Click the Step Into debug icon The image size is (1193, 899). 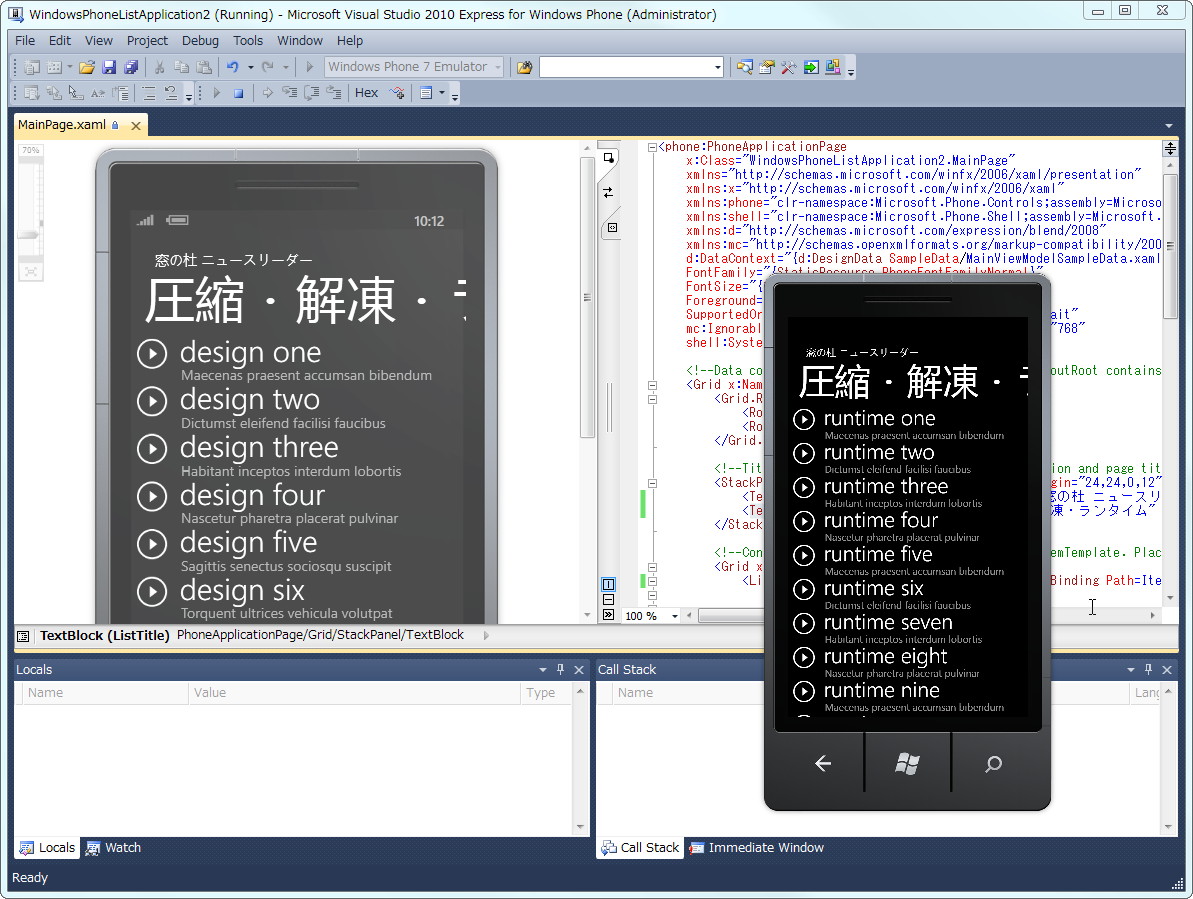289,93
